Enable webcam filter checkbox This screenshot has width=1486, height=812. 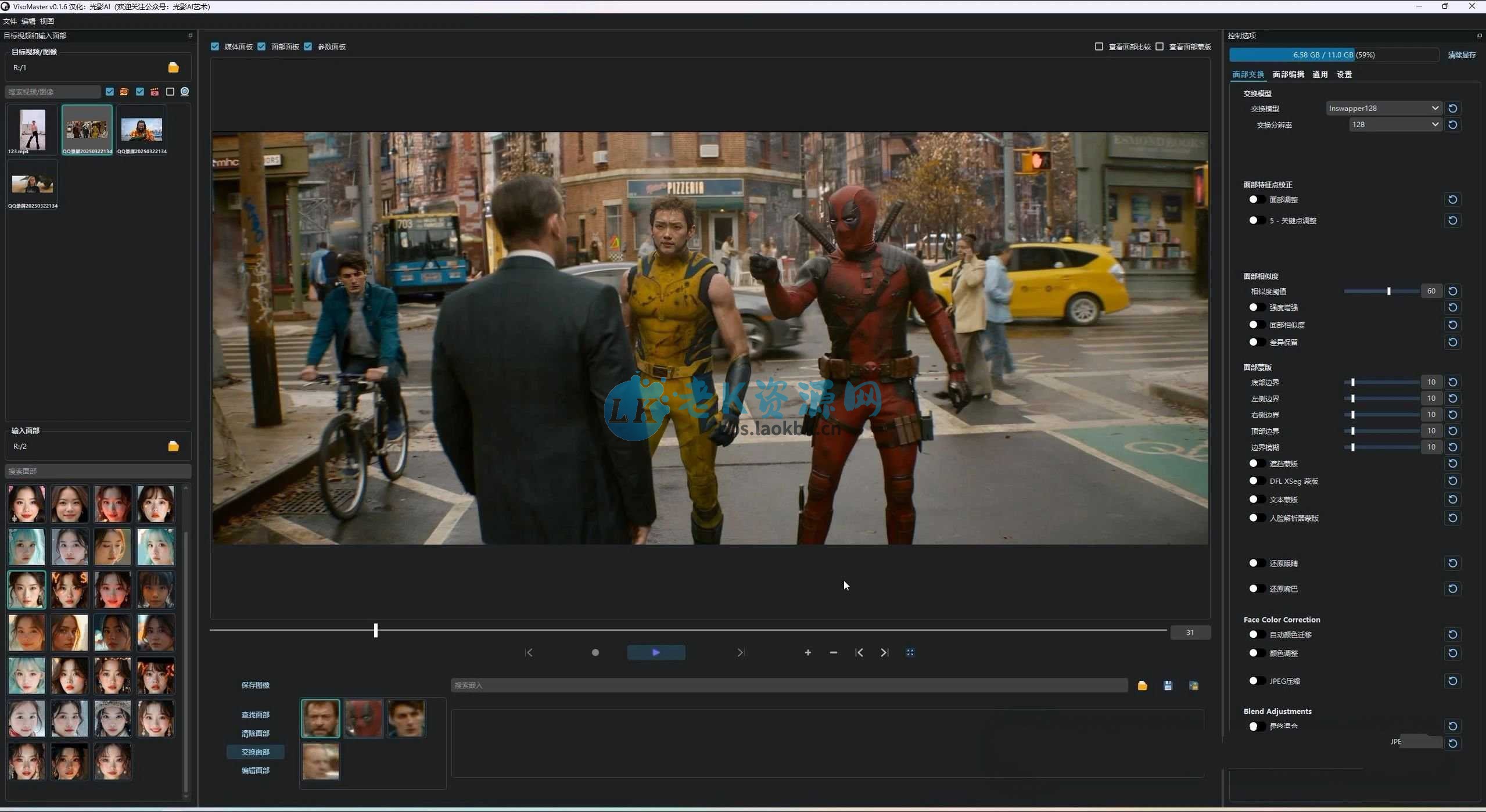(x=170, y=92)
